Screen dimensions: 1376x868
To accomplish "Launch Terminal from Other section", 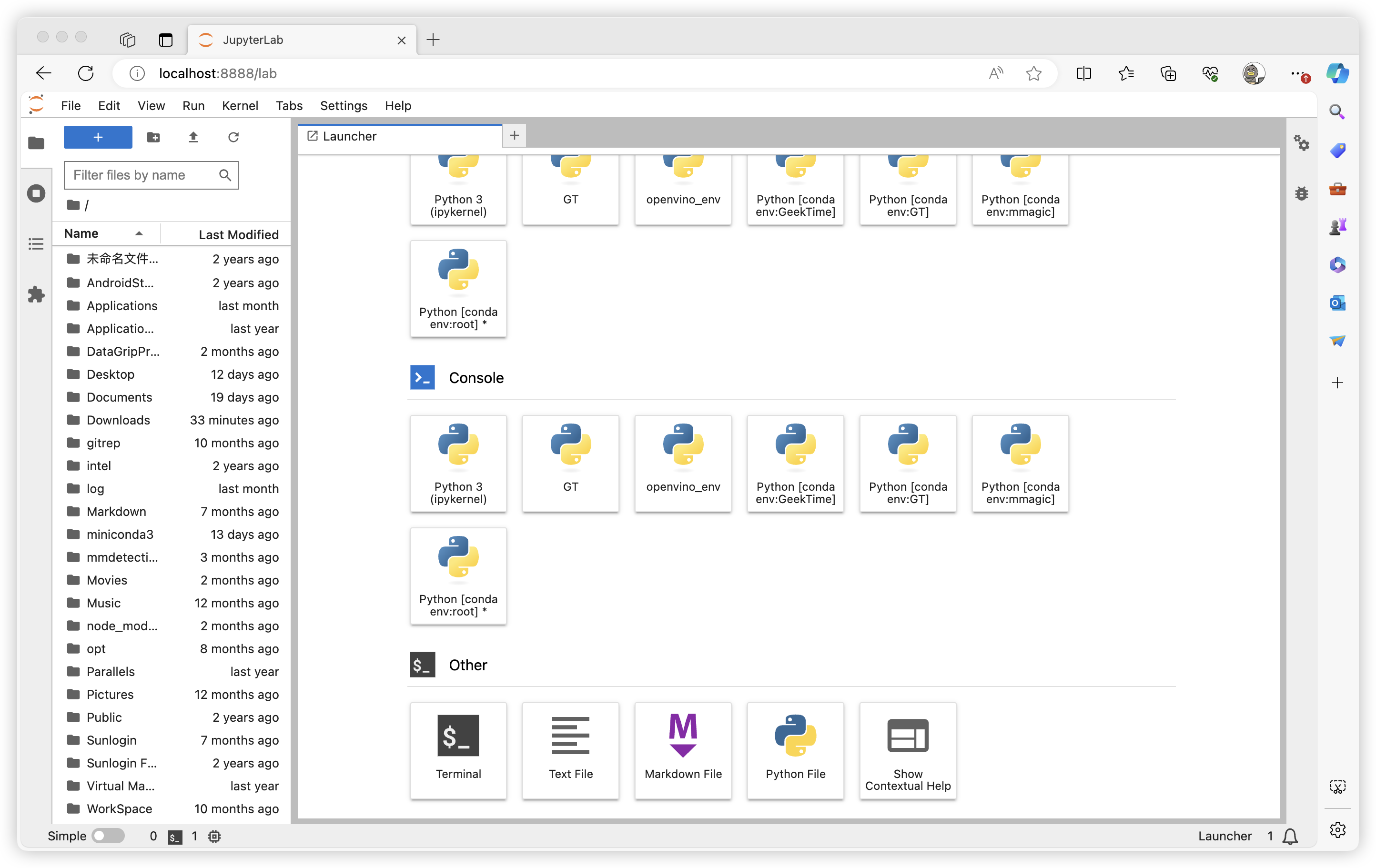I will tap(458, 750).
